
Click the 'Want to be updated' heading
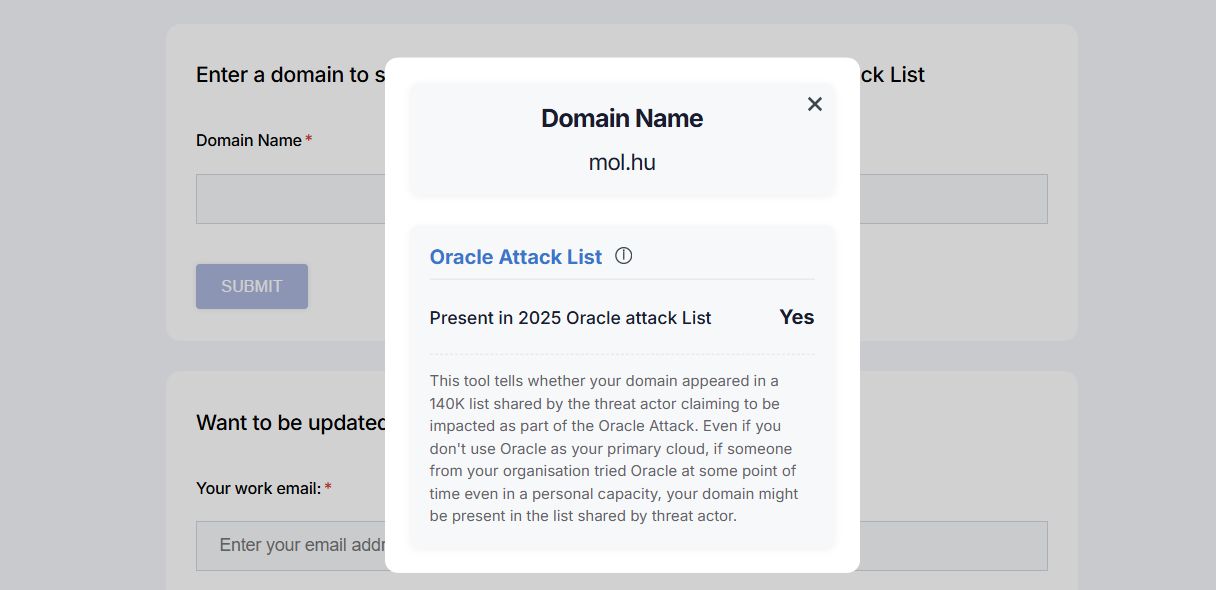point(291,423)
